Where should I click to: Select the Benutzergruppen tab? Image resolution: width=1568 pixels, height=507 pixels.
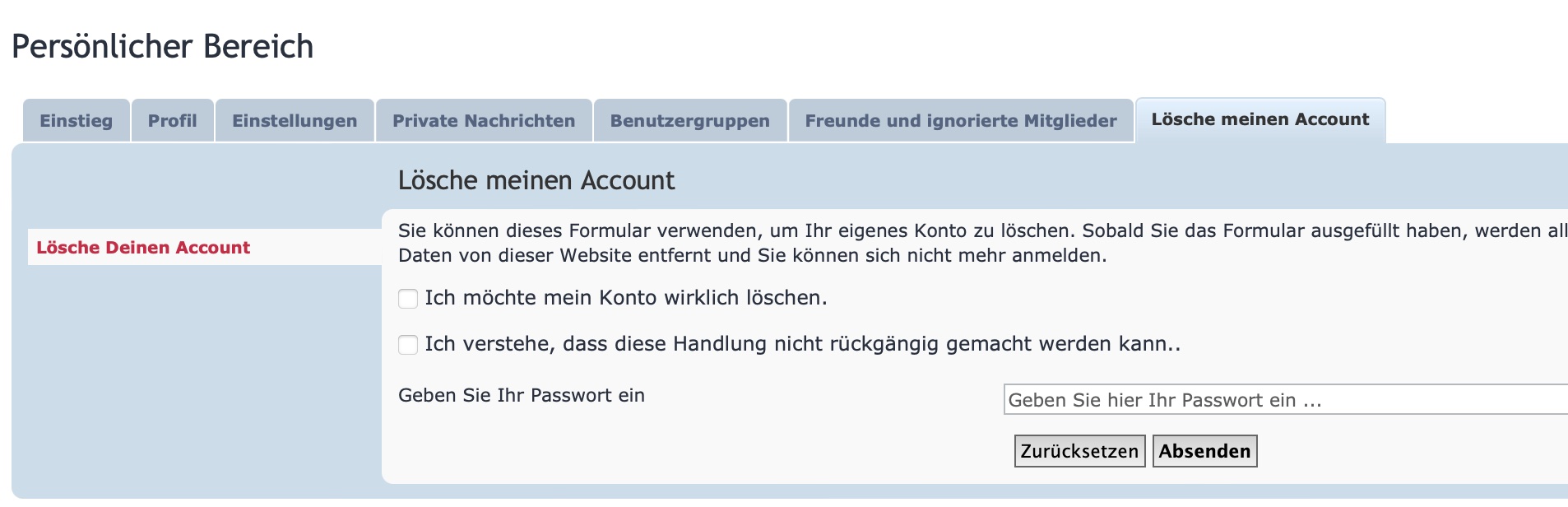tap(689, 121)
